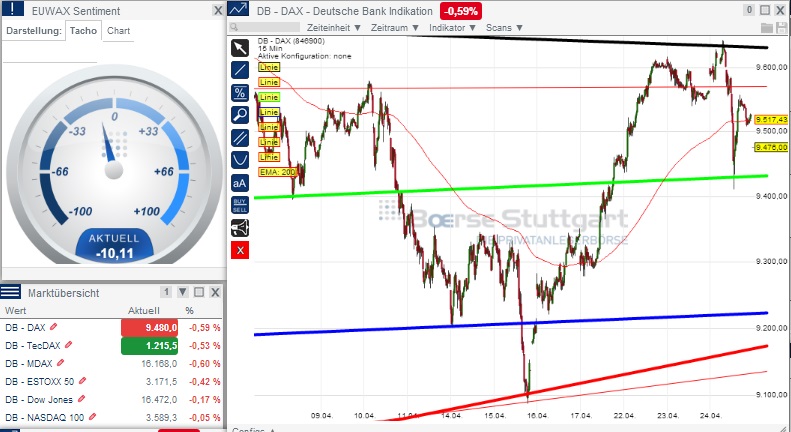Select the DB - NASDAQ 100 row name

[44, 417]
